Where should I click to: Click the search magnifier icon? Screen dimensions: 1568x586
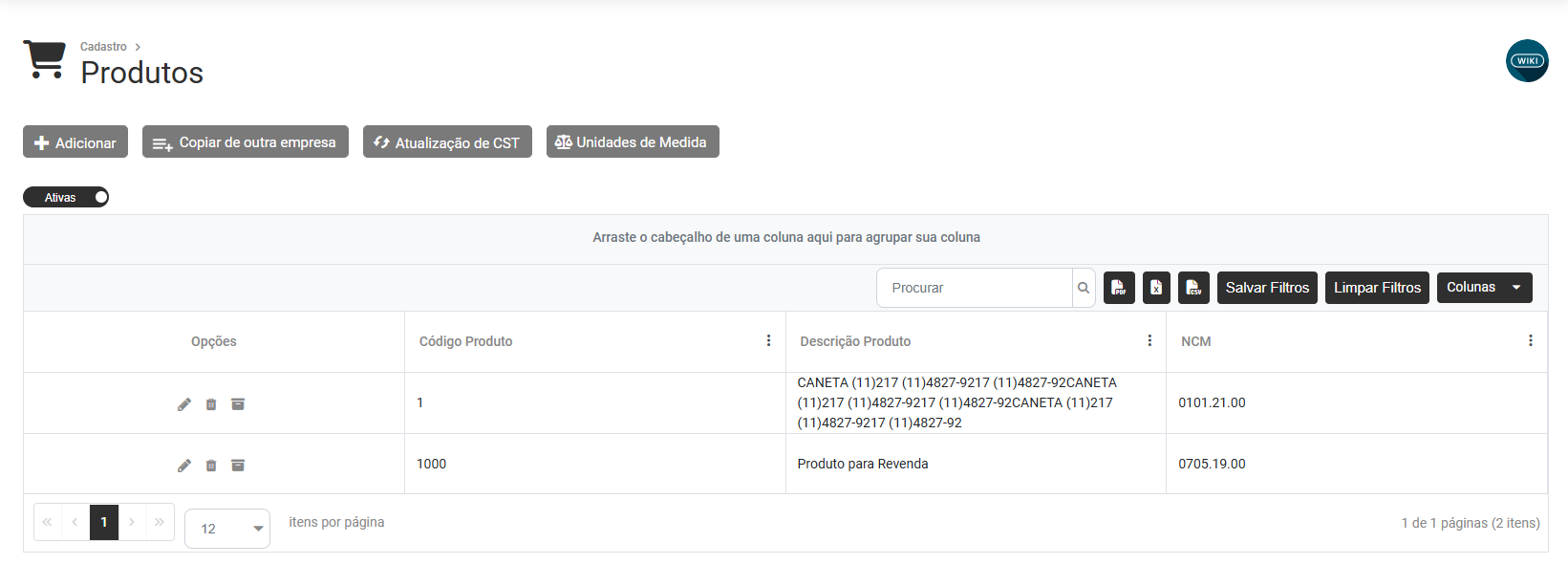1084,288
